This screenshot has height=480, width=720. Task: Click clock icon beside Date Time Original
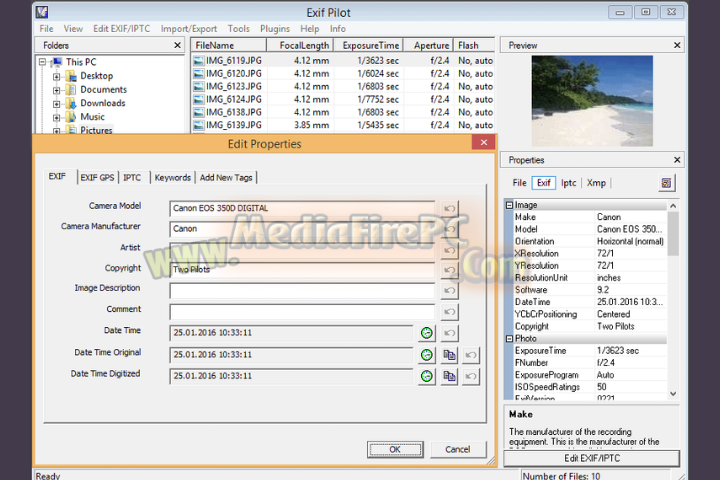(x=427, y=355)
